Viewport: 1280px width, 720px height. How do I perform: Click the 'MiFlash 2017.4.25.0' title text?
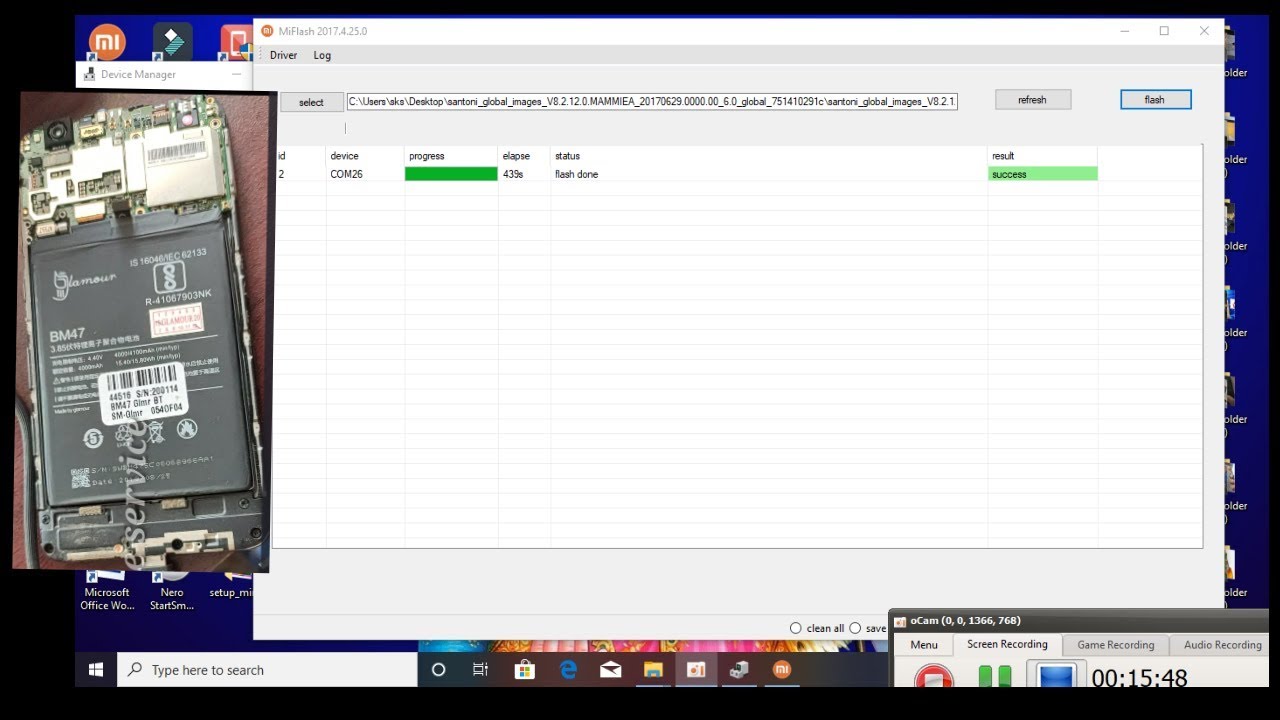[322, 31]
